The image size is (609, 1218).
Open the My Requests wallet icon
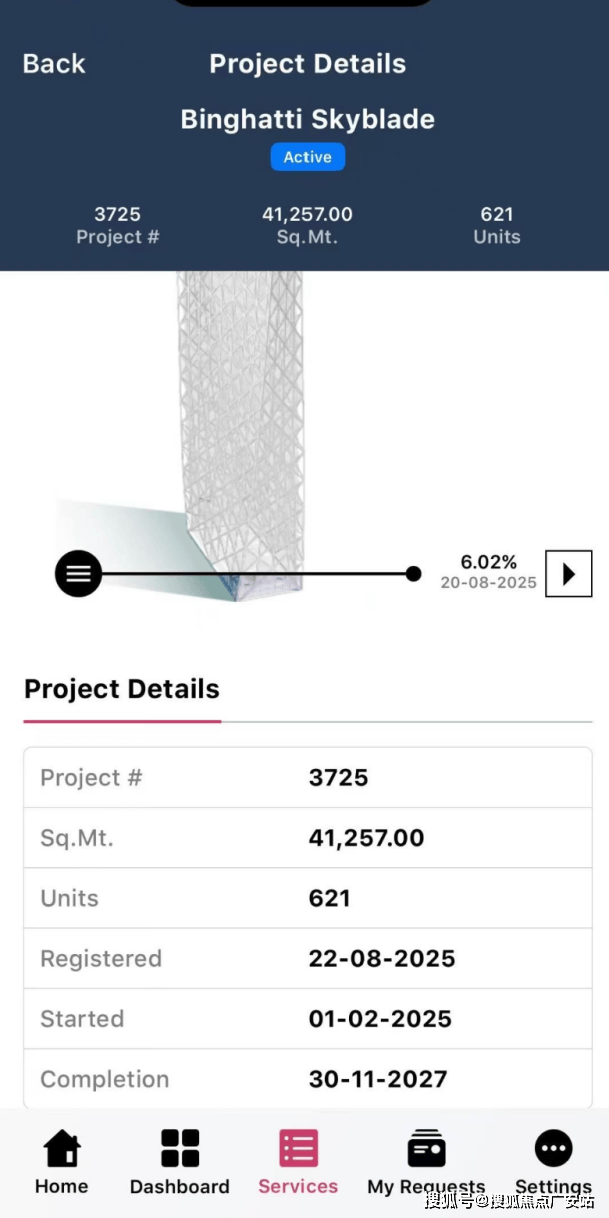pos(426,1149)
